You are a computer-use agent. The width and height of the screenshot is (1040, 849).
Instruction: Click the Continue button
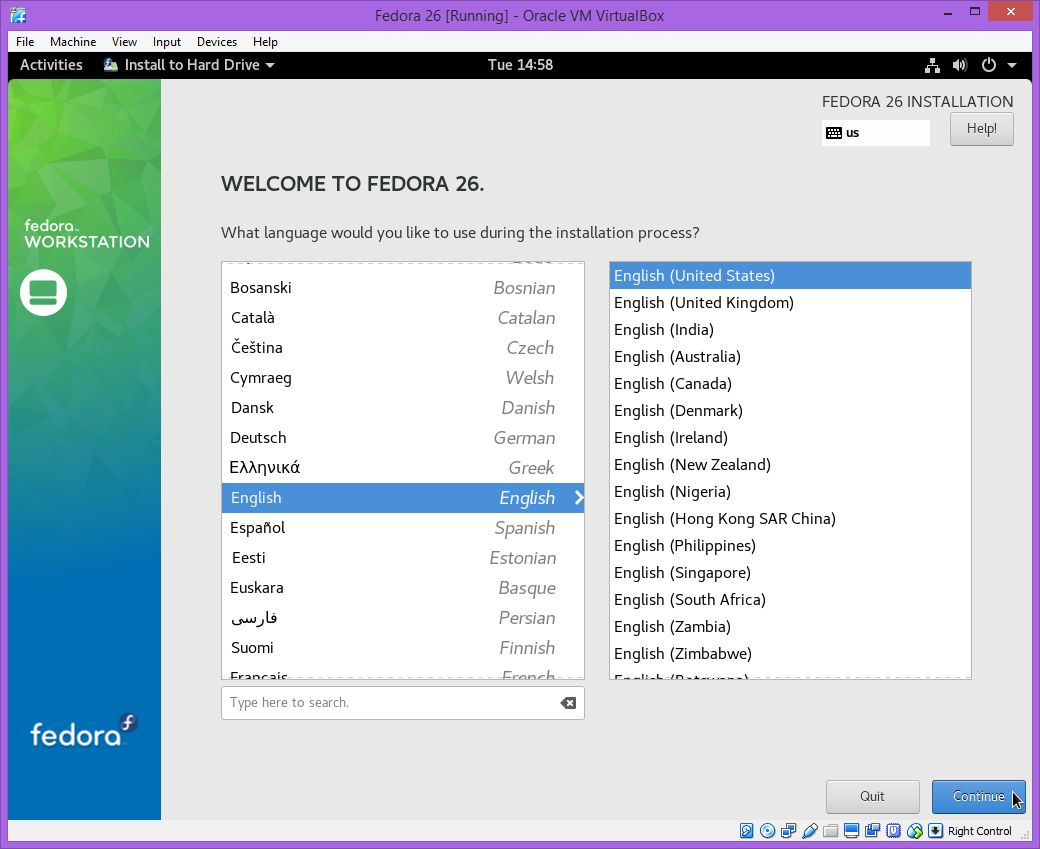point(978,797)
